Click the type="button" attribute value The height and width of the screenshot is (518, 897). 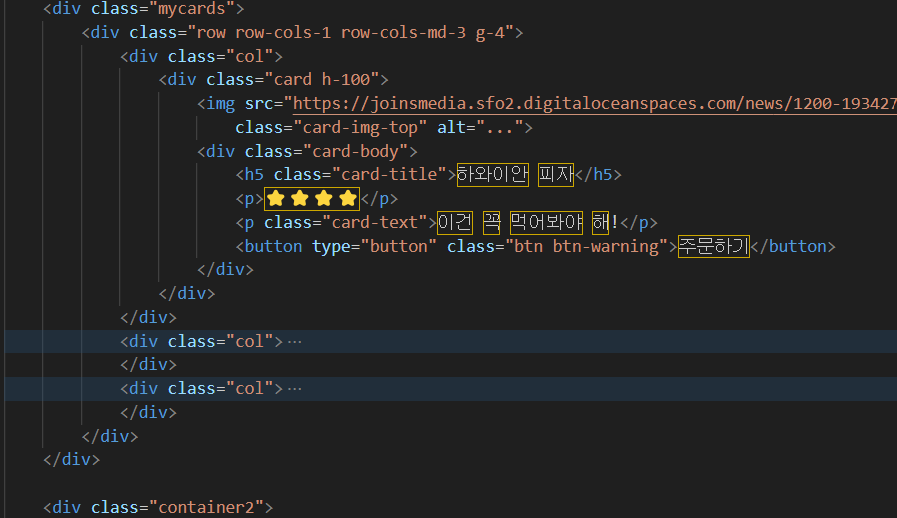click(x=398, y=247)
